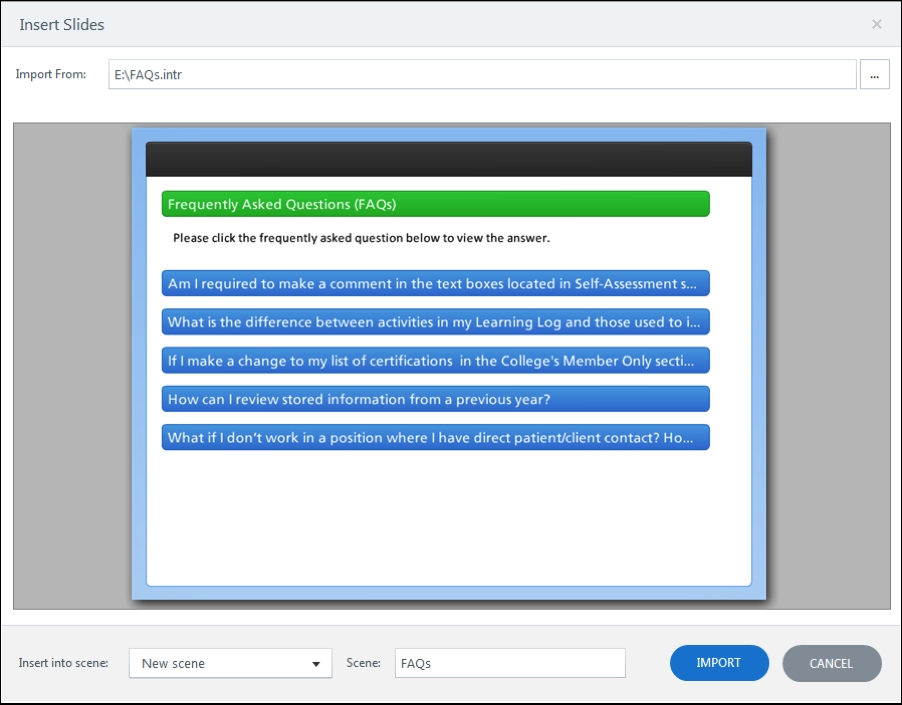Click the 'Please click the frequently asked question' instruction
This screenshot has width=902, height=705.
coord(361,238)
